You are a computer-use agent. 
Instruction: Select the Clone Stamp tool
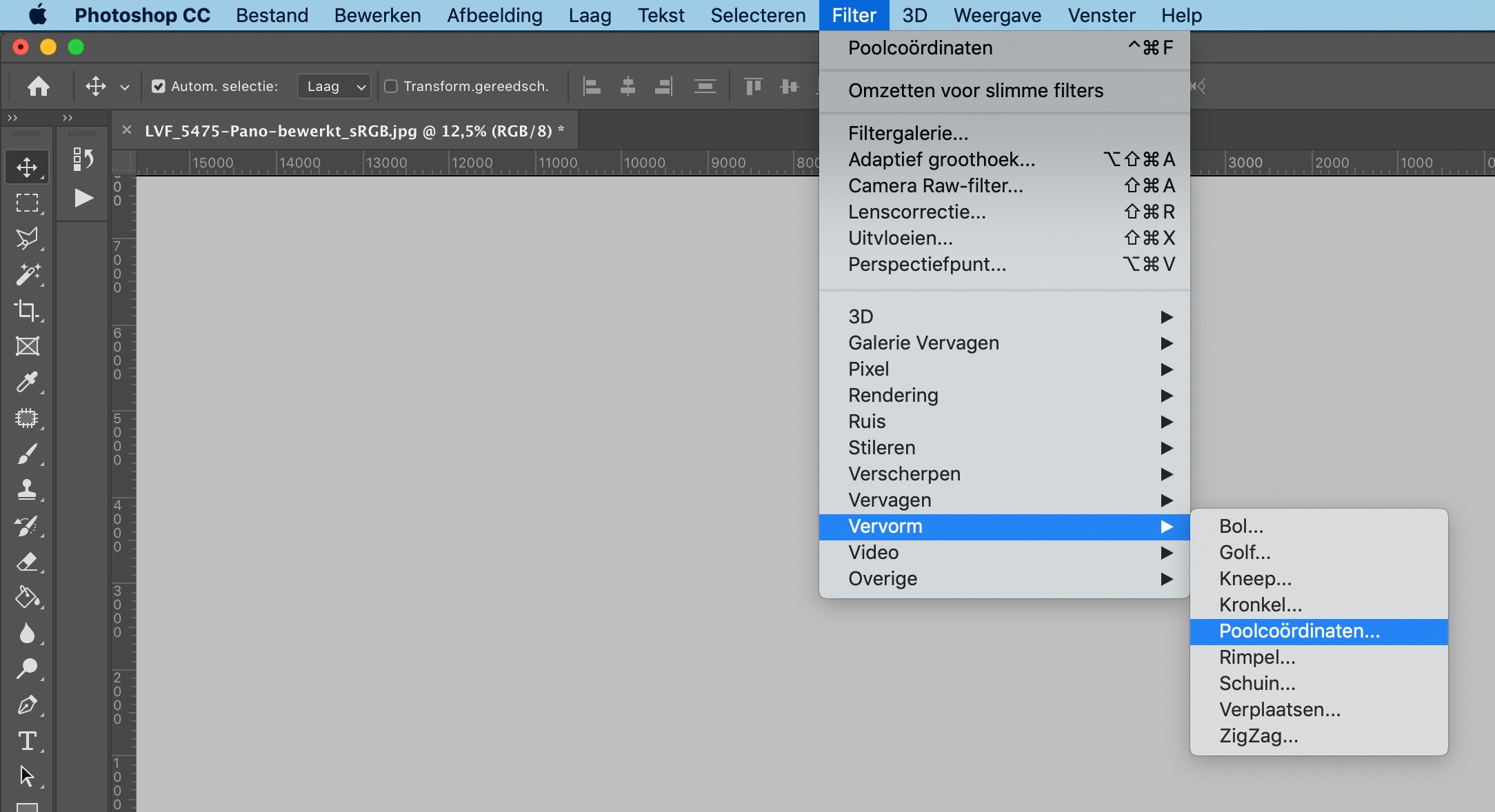(27, 489)
